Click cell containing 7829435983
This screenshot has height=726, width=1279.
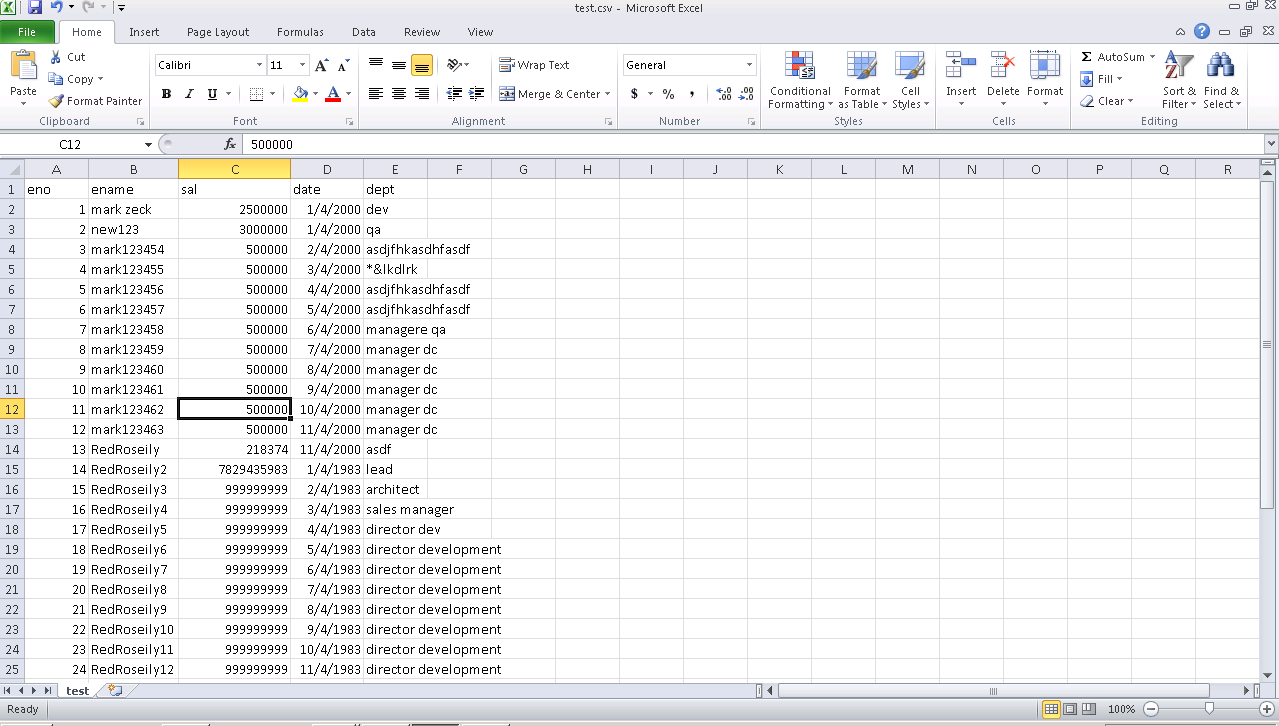pyautogui.click(x=235, y=469)
